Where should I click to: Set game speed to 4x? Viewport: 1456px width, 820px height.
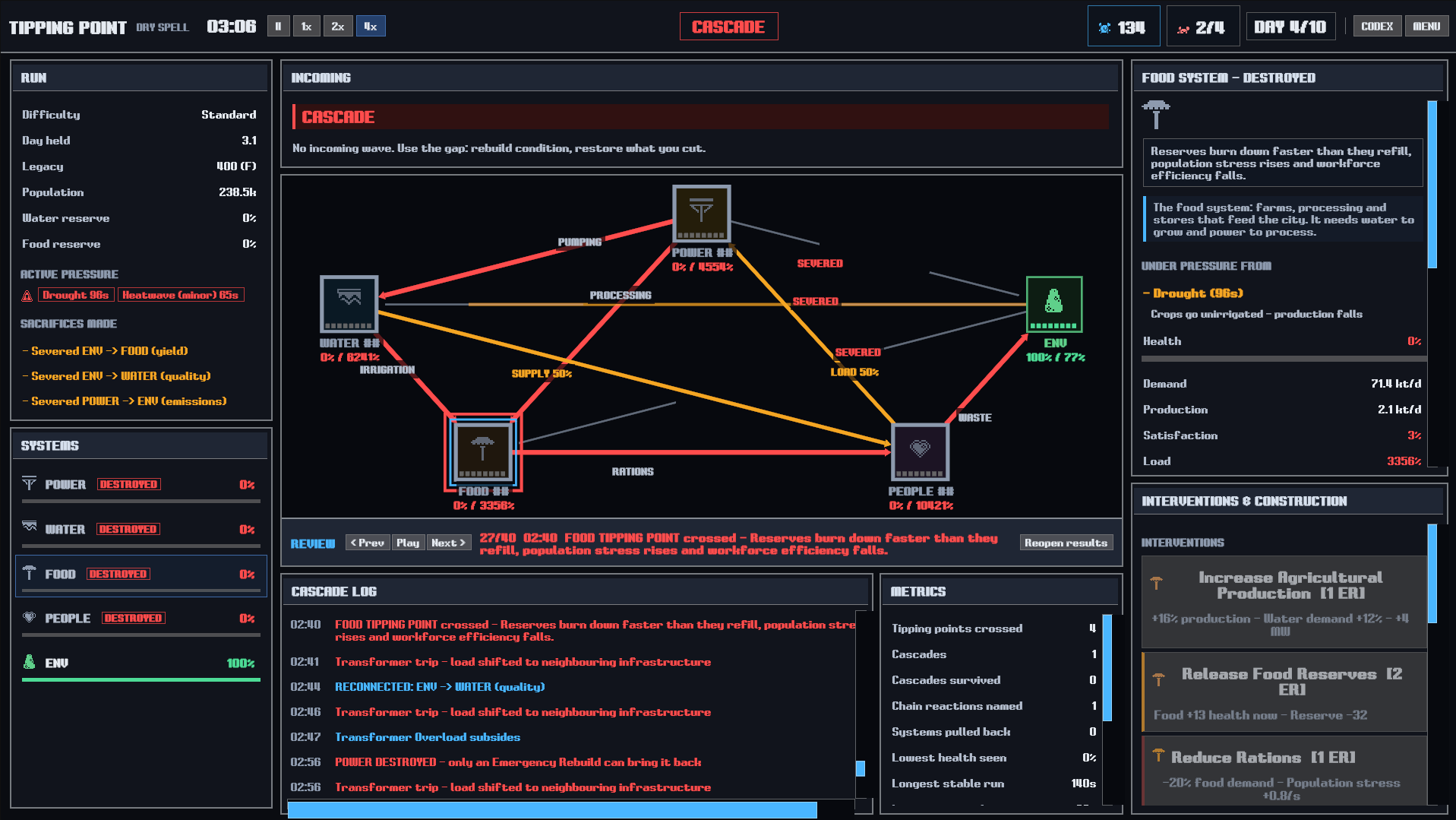[371, 27]
